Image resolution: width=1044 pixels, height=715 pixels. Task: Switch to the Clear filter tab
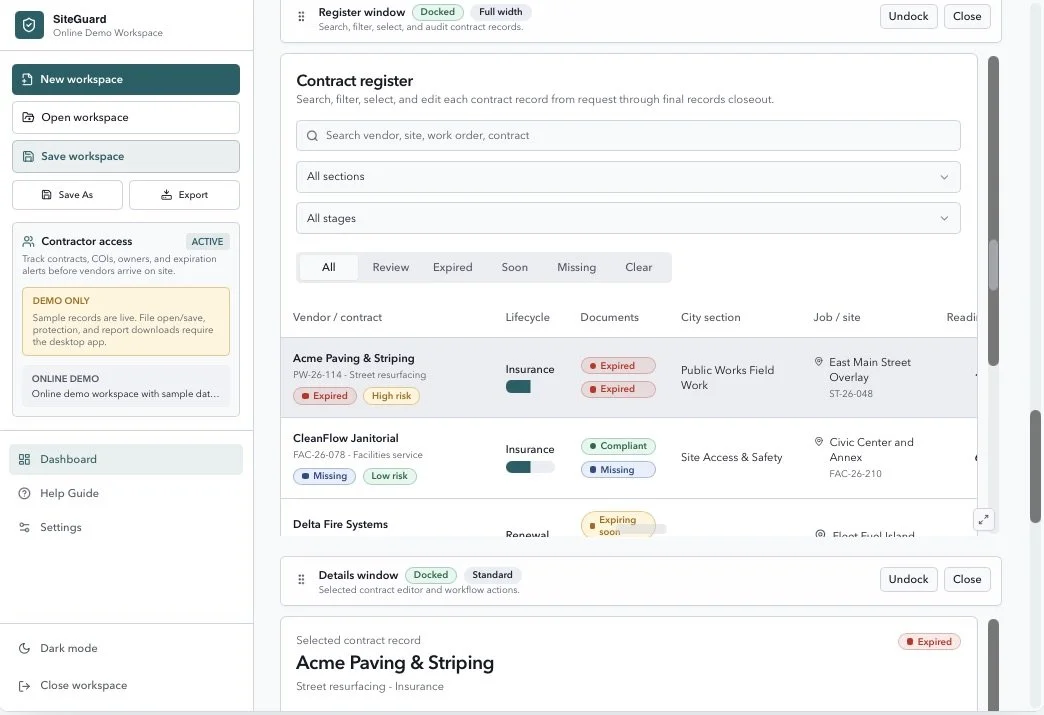[x=639, y=267]
